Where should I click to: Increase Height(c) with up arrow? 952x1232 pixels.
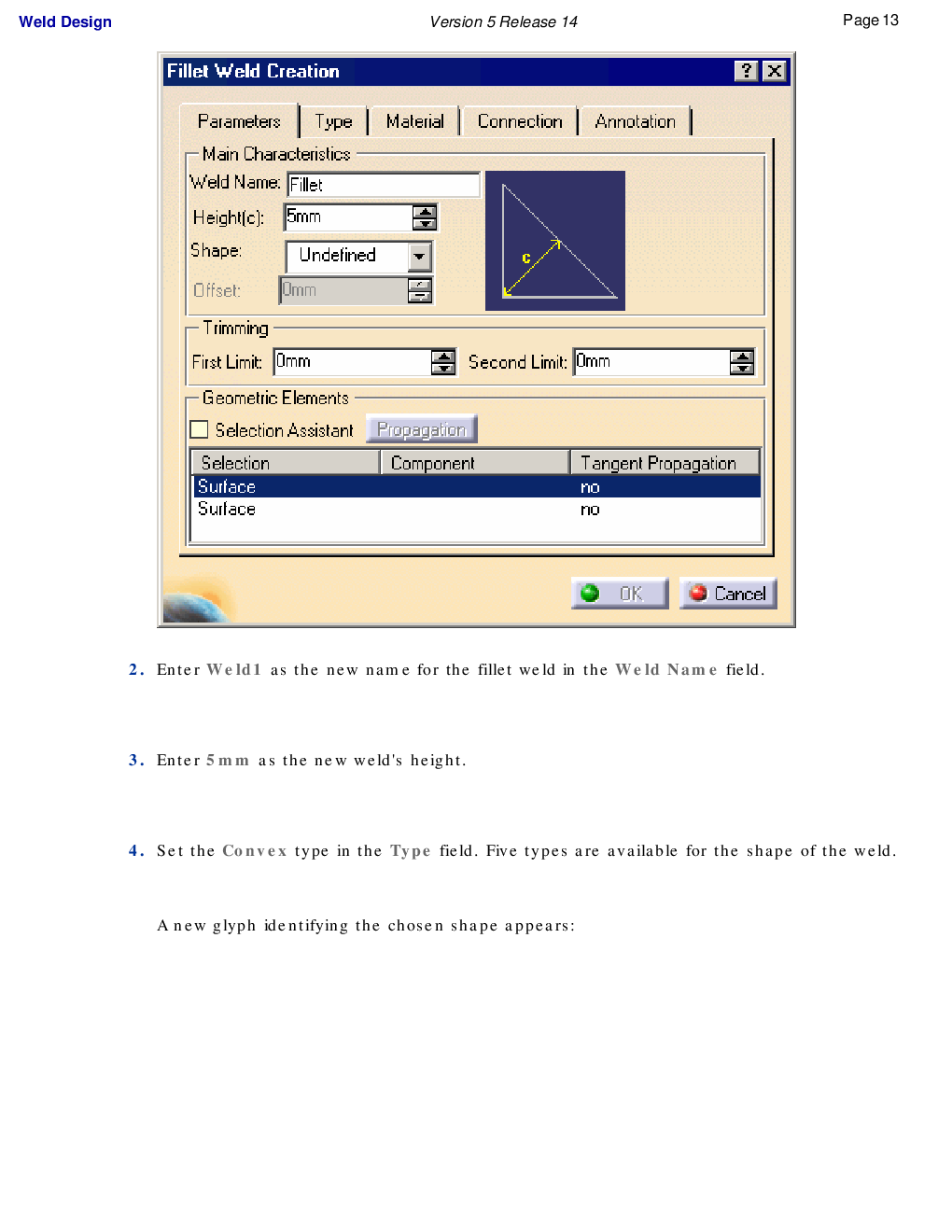(x=425, y=212)
